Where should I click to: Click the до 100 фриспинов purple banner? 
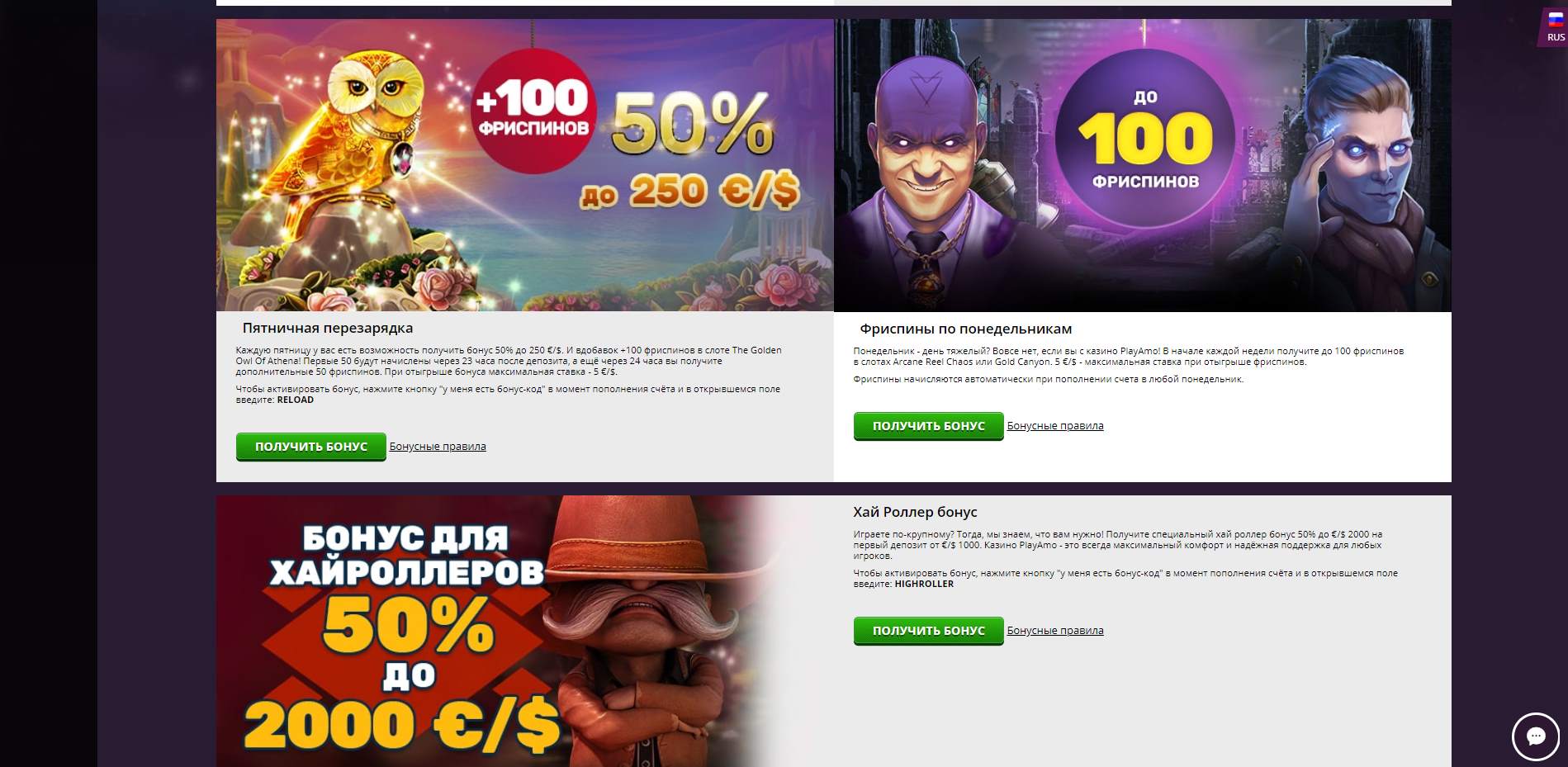[x=1143, y=165]
